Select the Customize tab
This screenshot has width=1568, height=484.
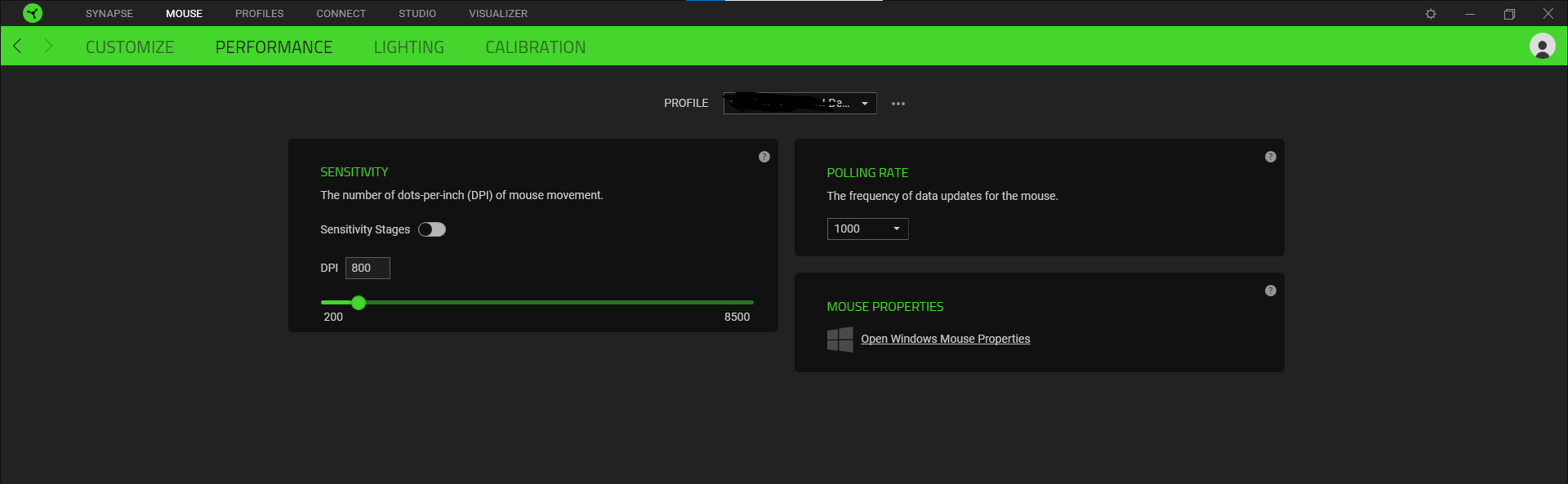point(130,47)
